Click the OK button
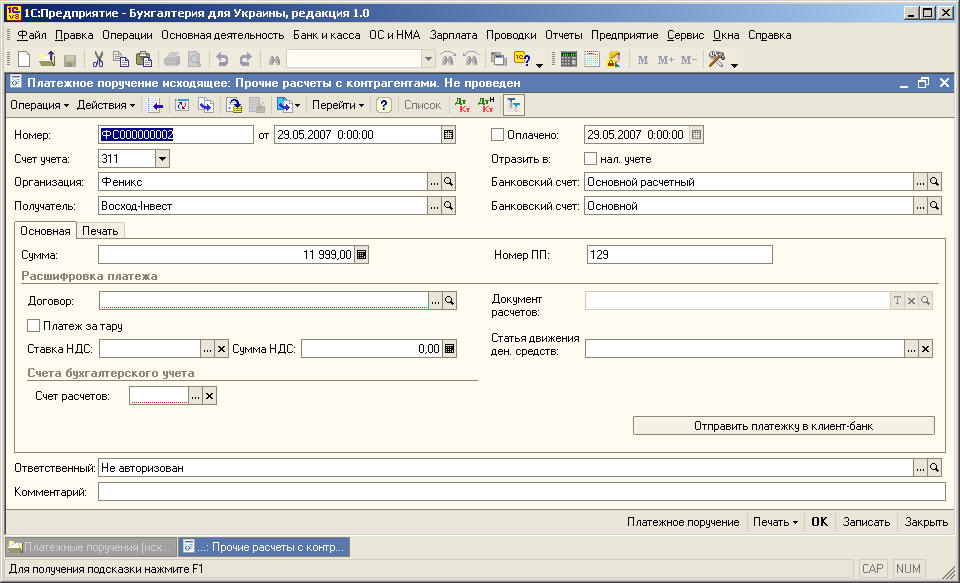The width and height of the screenshot is (960, 583). pos(819,522)
